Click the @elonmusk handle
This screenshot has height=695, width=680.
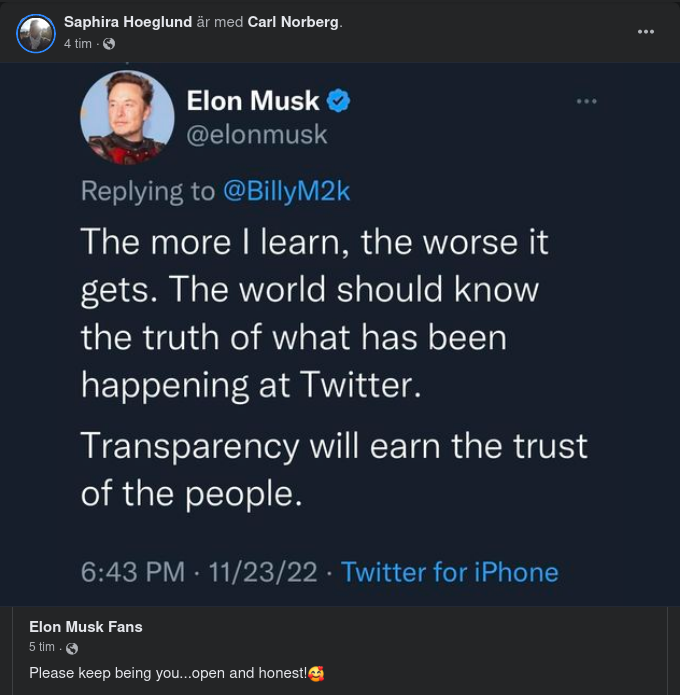click(257, 134)
